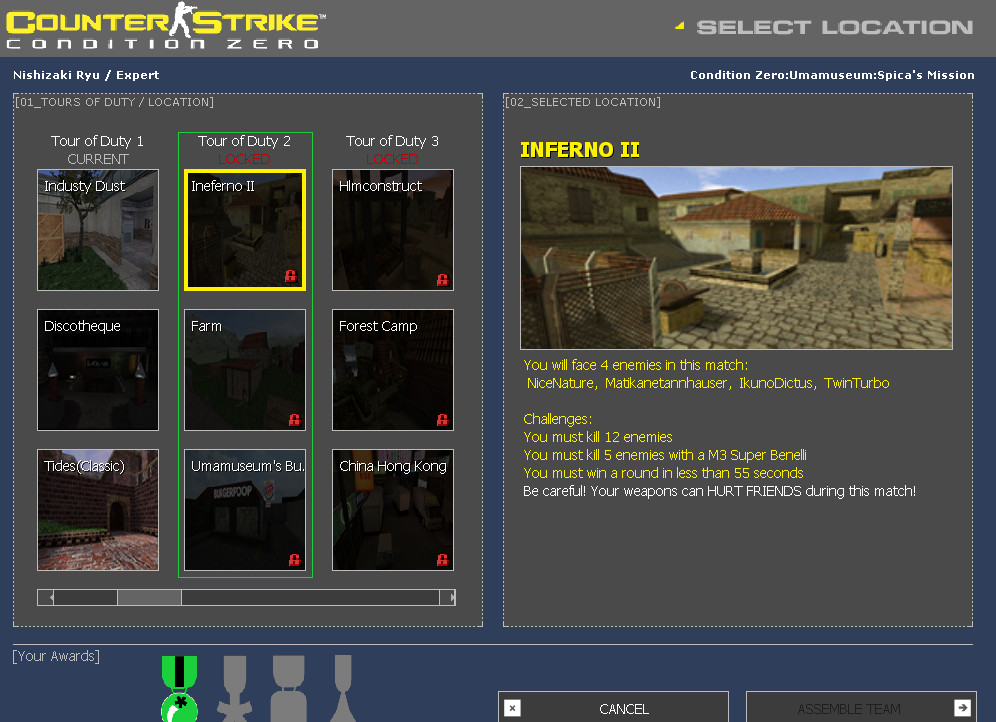Switch to Tour of Duty 1
The width and height of the screenshot is (996, 722).
97,141
